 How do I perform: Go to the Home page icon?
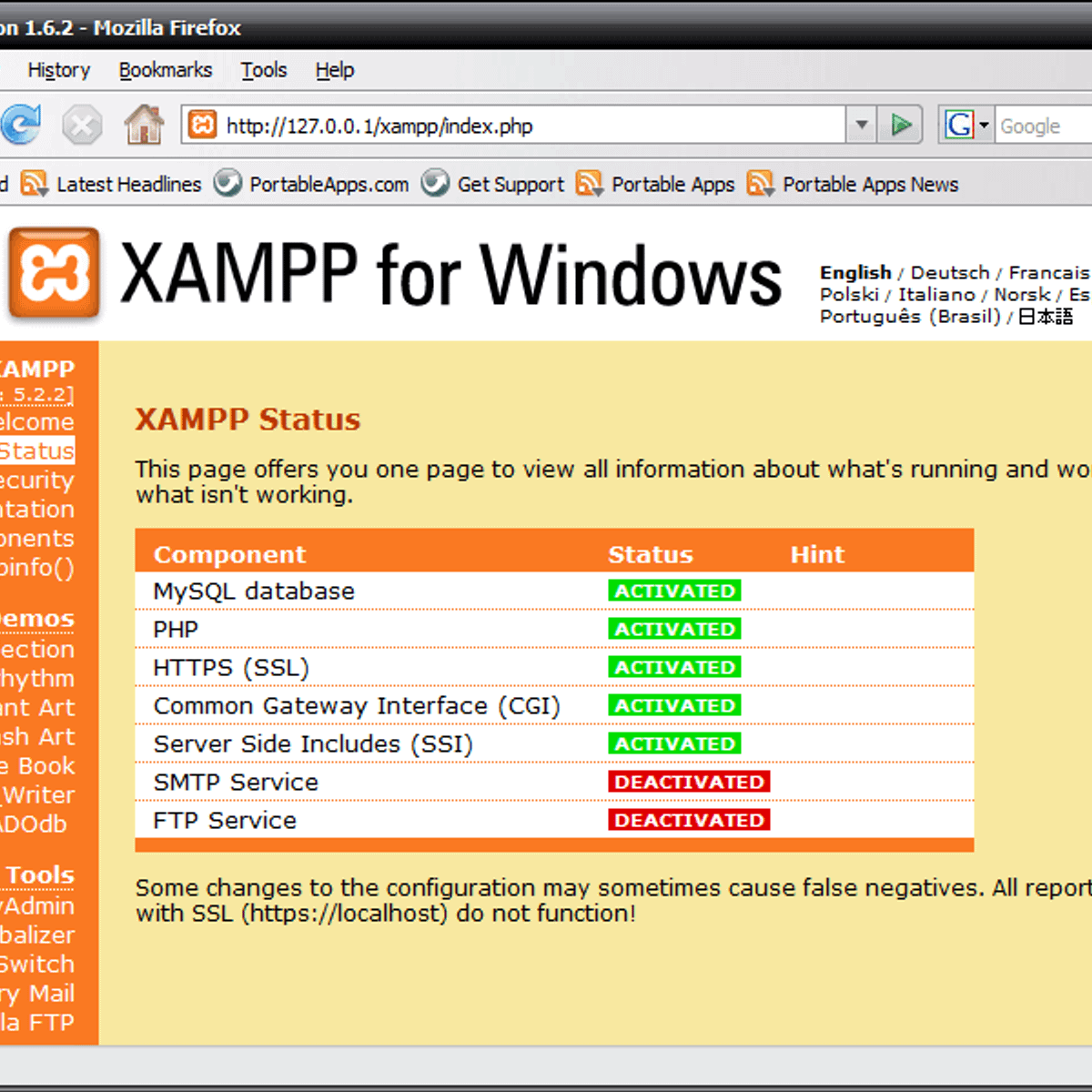144,125
